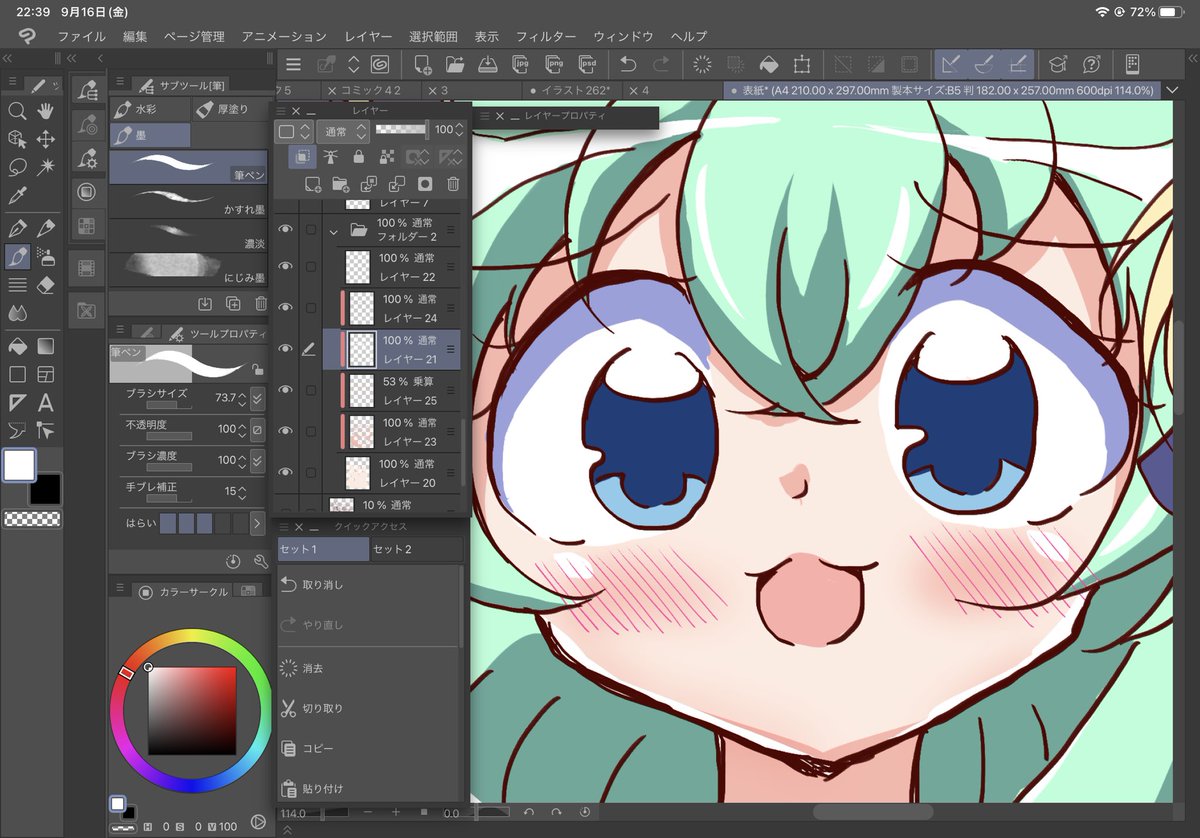
Task: Delete layer using trash icon in layer panel
Action: pyautogui.click(x=453, y=184)
